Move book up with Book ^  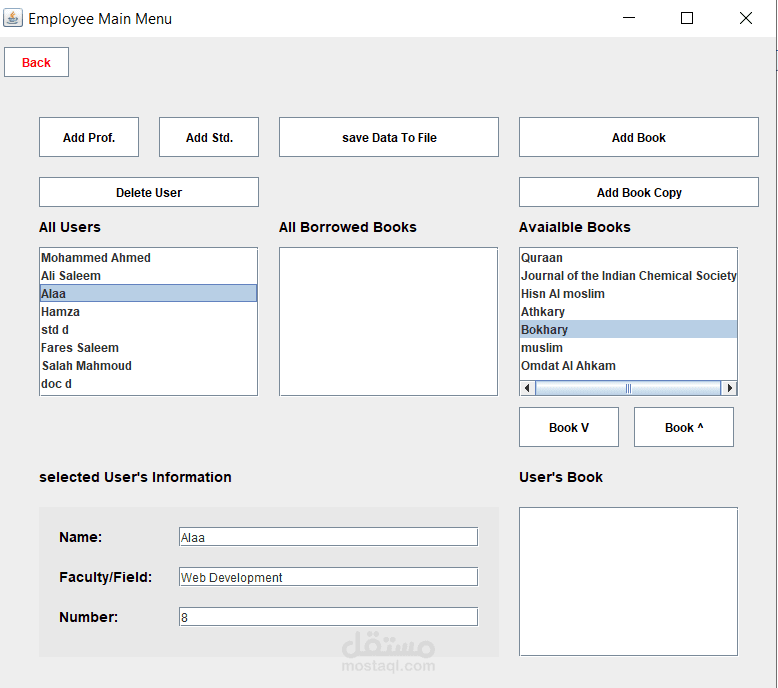(683, 427)
